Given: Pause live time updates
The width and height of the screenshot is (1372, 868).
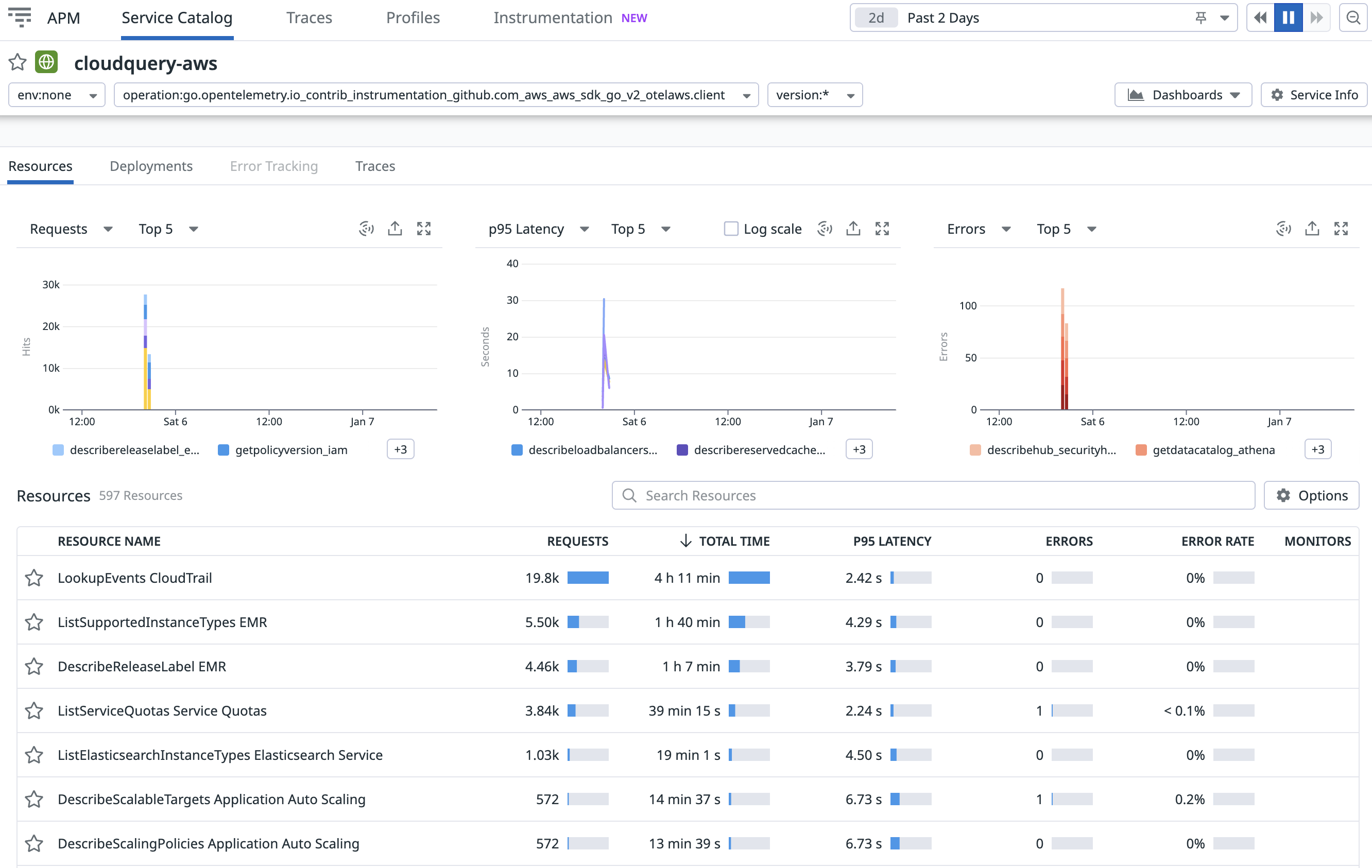Looking at the screenshot, I should [x=1288, y=18].
